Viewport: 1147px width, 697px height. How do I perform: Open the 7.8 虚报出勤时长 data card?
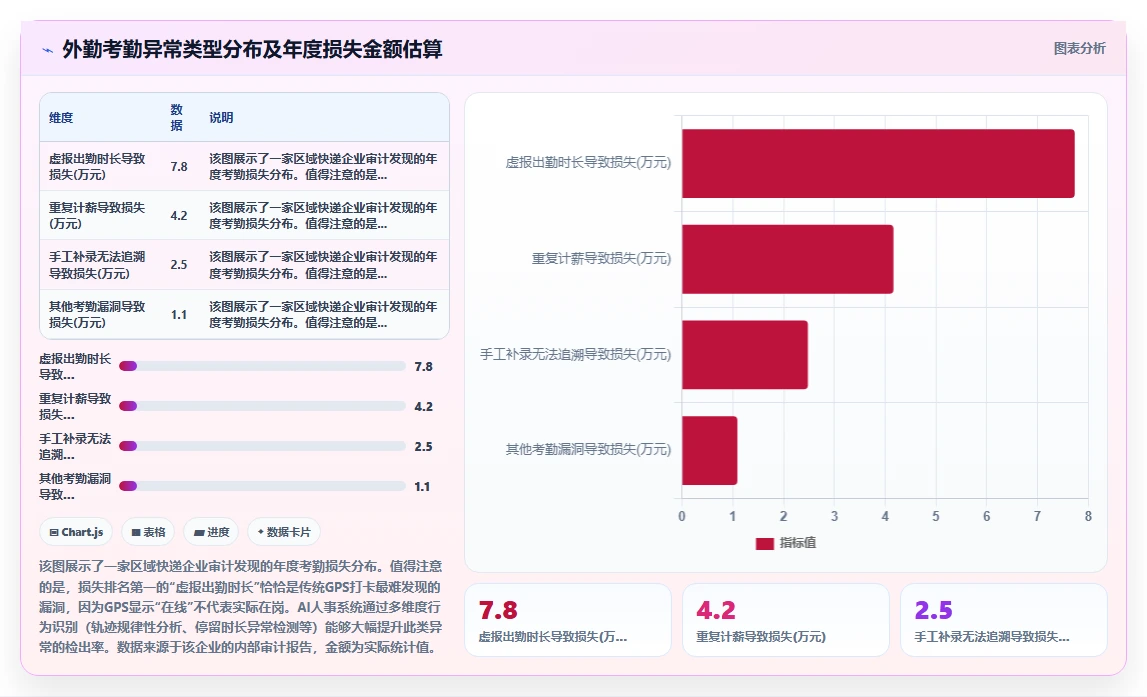[568, 620]
